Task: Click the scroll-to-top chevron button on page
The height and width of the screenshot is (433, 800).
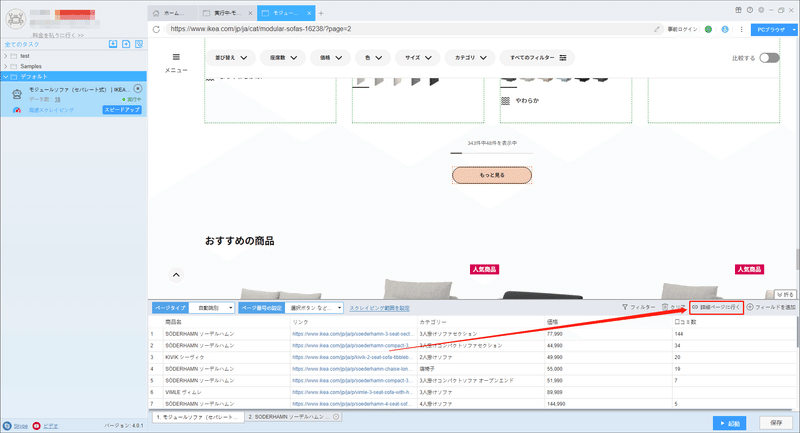Action: click(176, 275)
